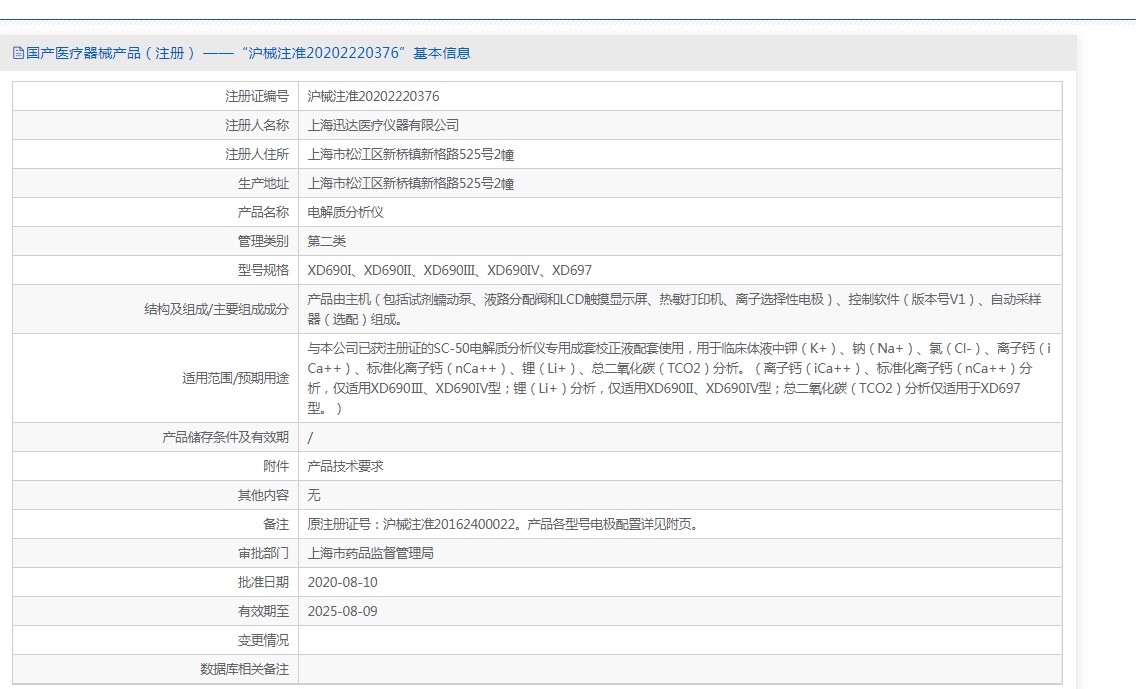Select product name 电解质分析仪
The width and height of the screenshot is (1136, 689).
tap(346, 212)
